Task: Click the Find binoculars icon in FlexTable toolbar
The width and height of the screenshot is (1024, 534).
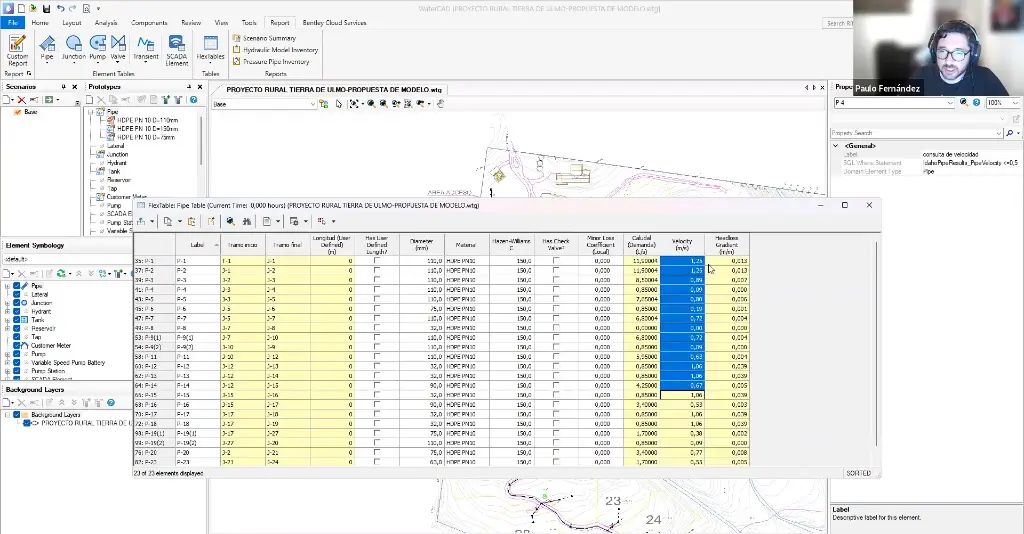Action: pyautogui.click(x=247, y=221)
